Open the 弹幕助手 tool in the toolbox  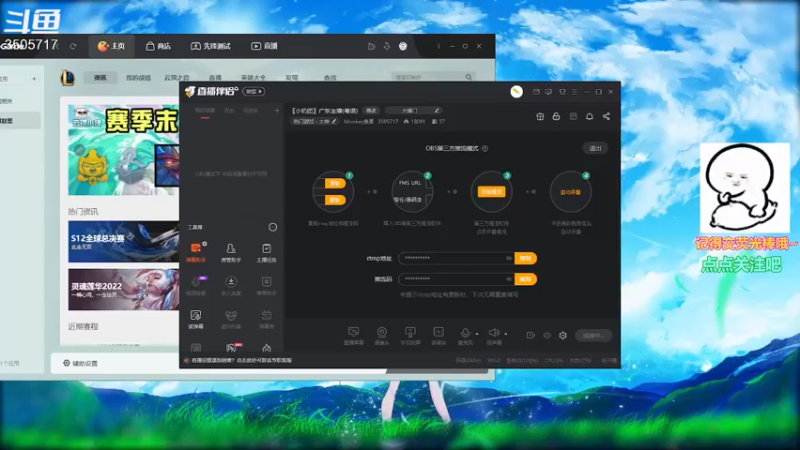196,252
